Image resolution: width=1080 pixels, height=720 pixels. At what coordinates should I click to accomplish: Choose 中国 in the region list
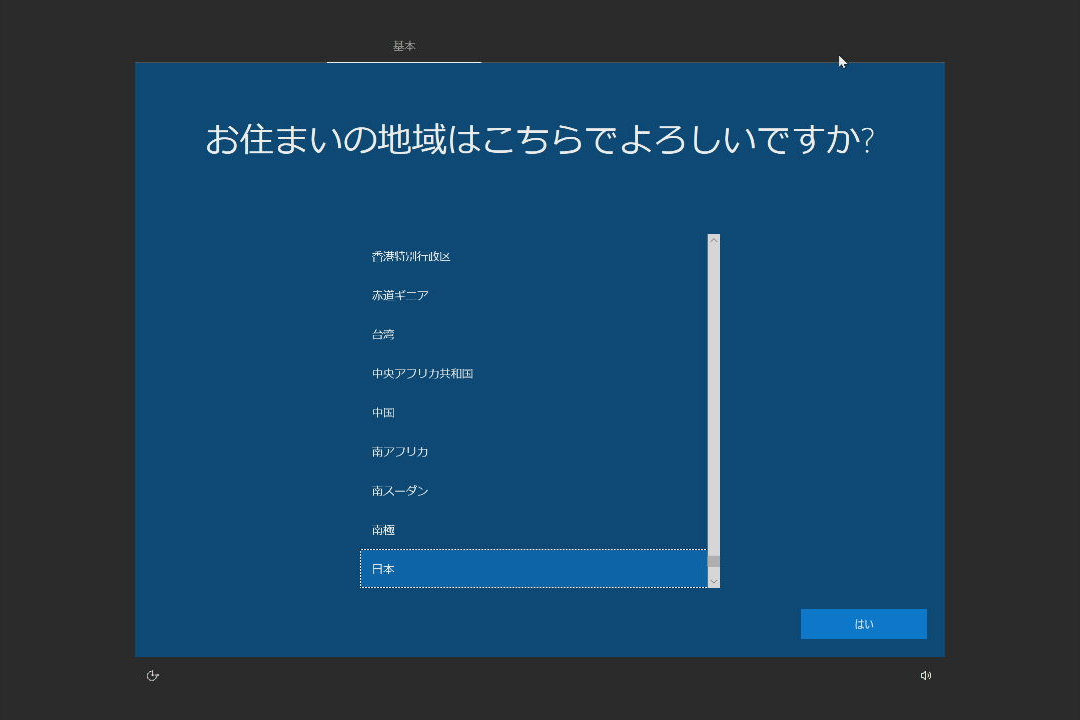point(534,413)
